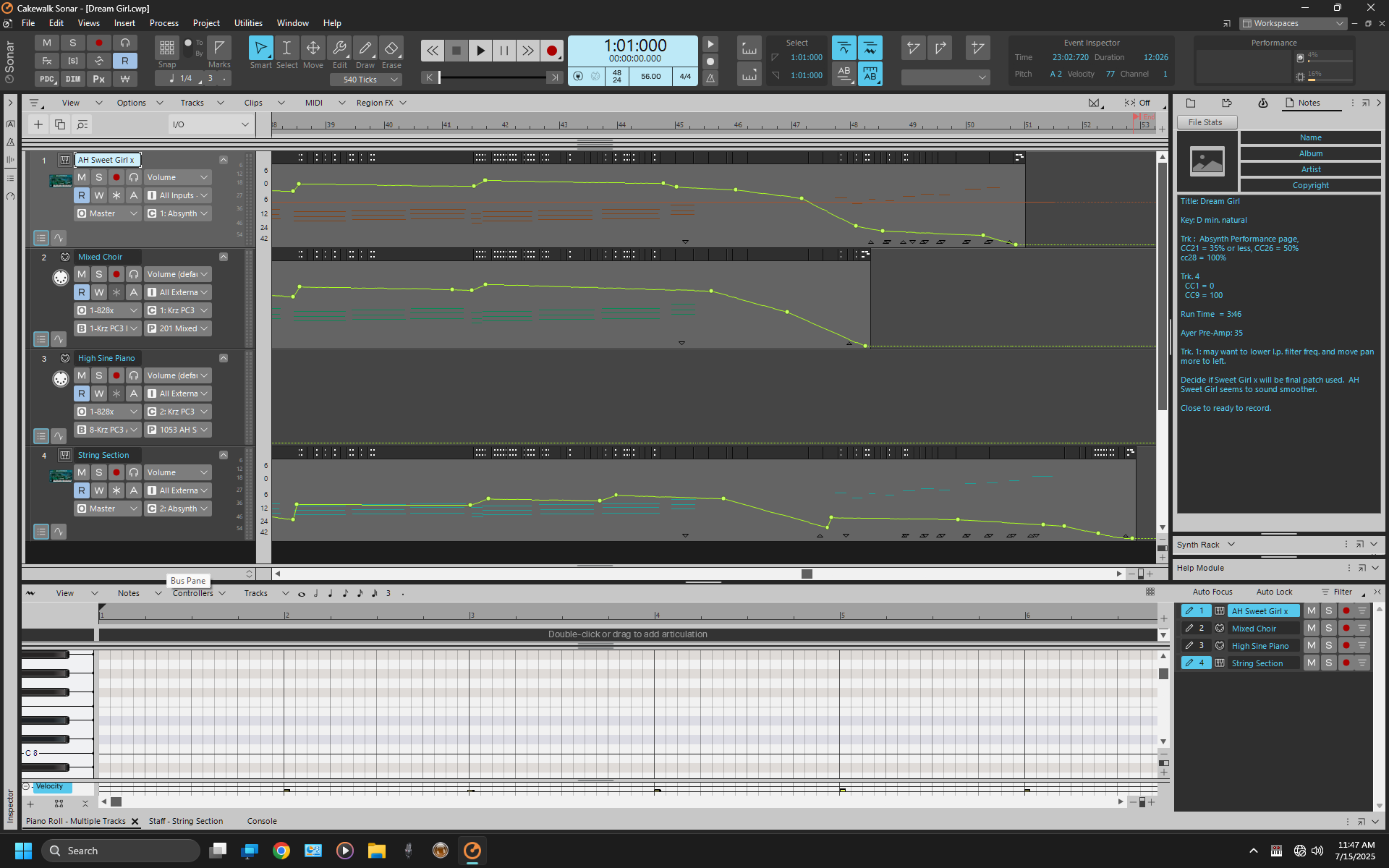The width and height of the screenshot is (1389, 868).
Task: Open AH Sweet Girl Volume edit filter dropdown
Action: click(177, 177)
